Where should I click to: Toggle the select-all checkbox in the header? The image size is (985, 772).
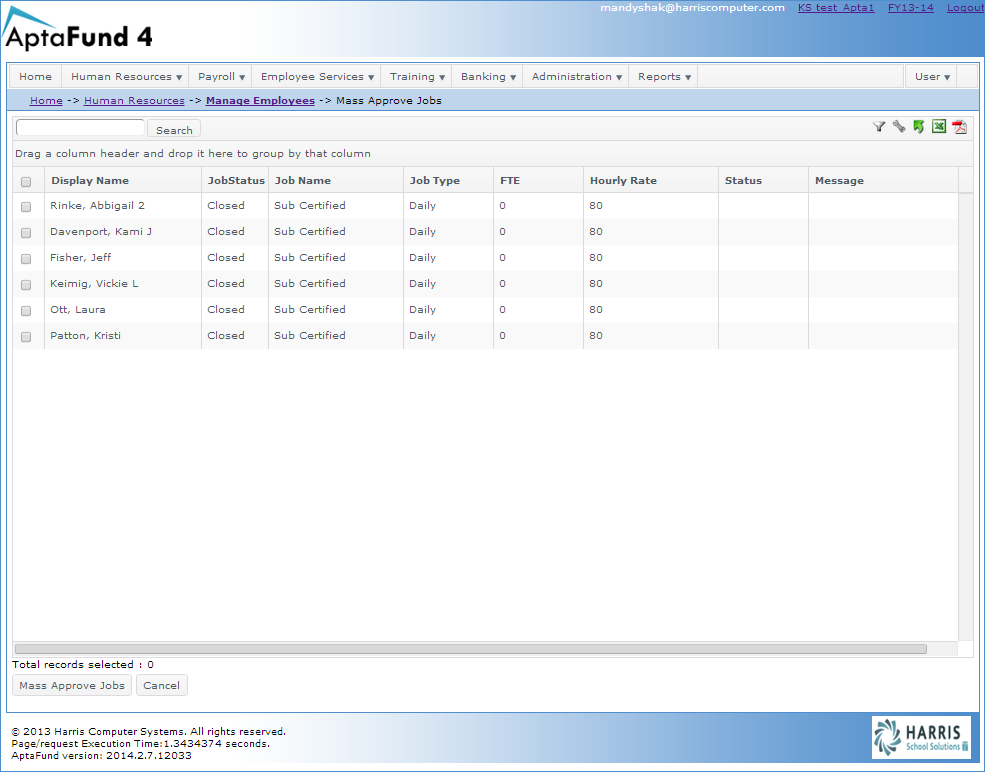[26, 182]
